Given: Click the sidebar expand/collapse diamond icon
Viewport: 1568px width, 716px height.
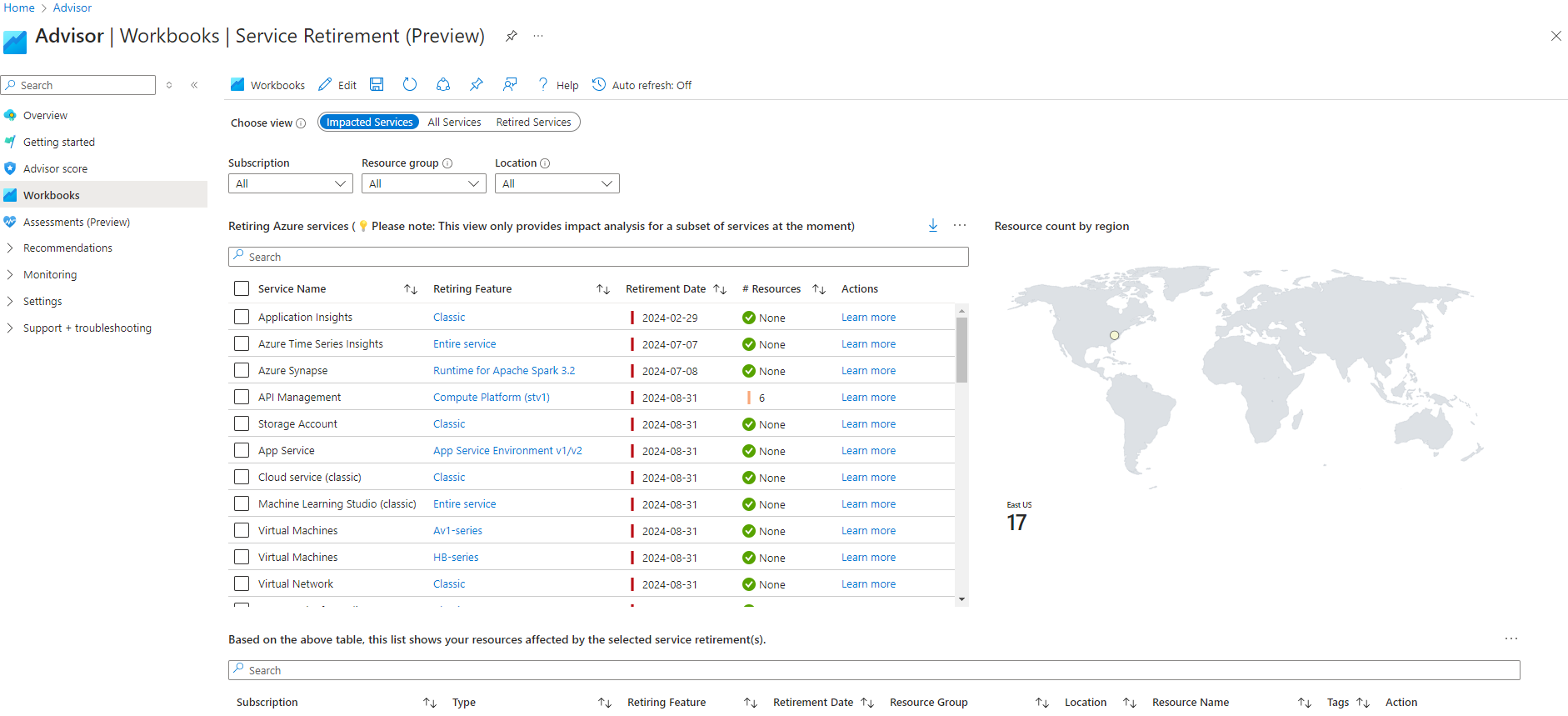Looking at the screenshot, I should pos(169,85).
